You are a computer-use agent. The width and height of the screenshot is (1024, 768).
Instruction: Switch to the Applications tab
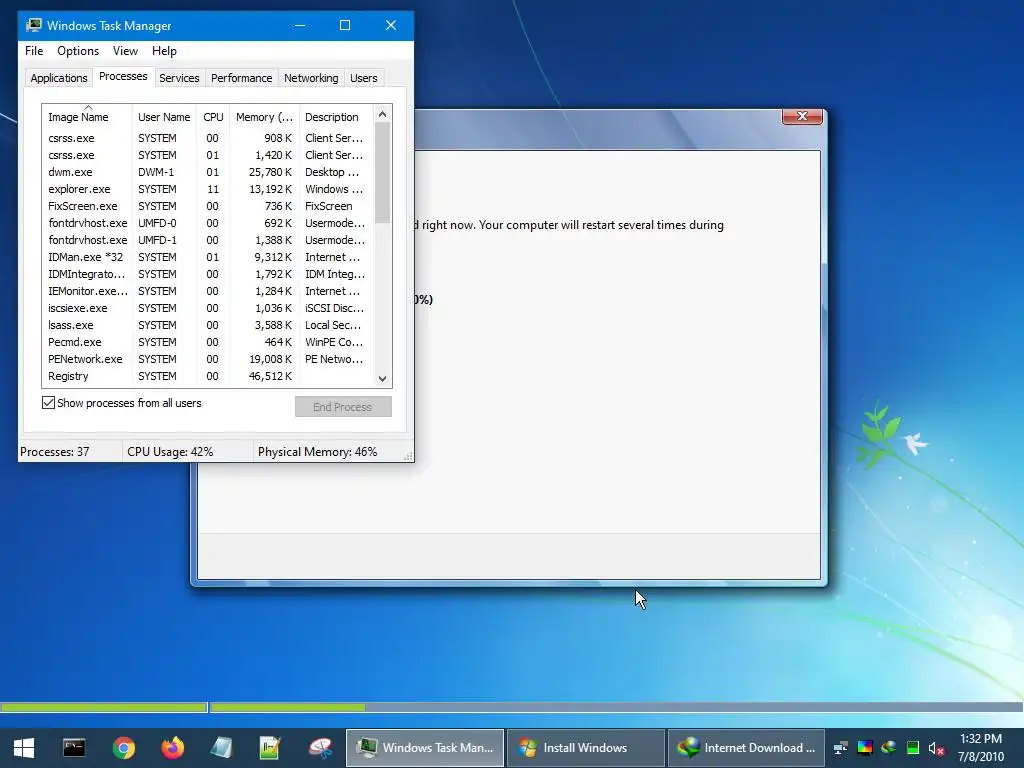pos(59,78)
